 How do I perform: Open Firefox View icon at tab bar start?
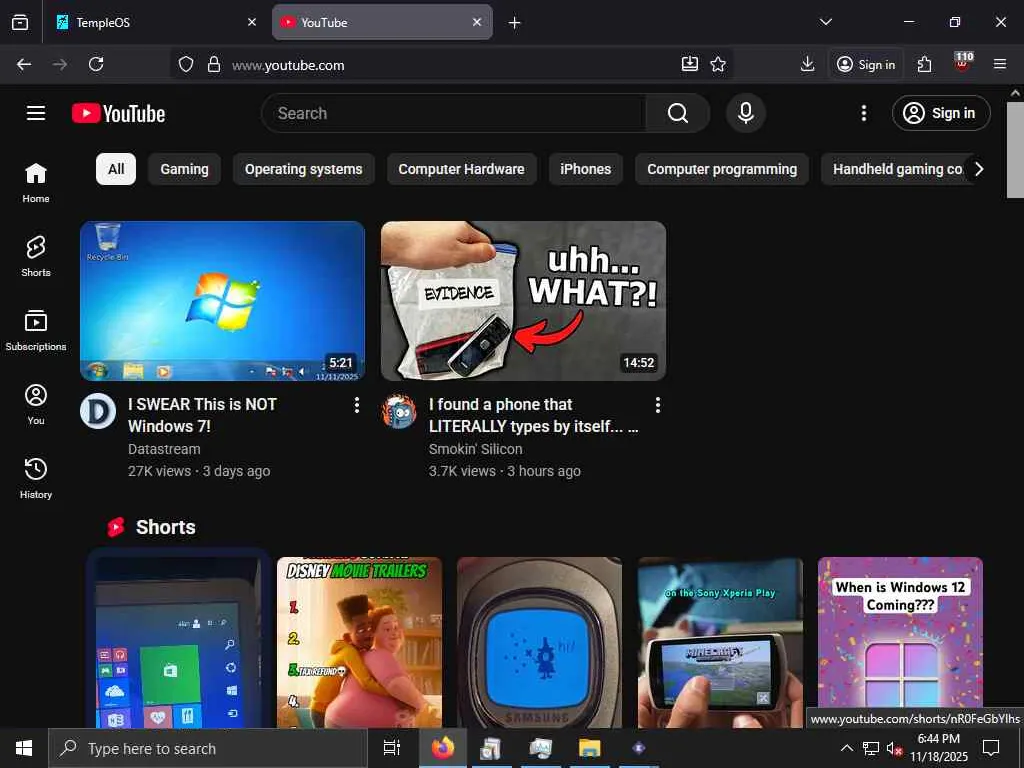pyautogui.click(x=20, y=22)
